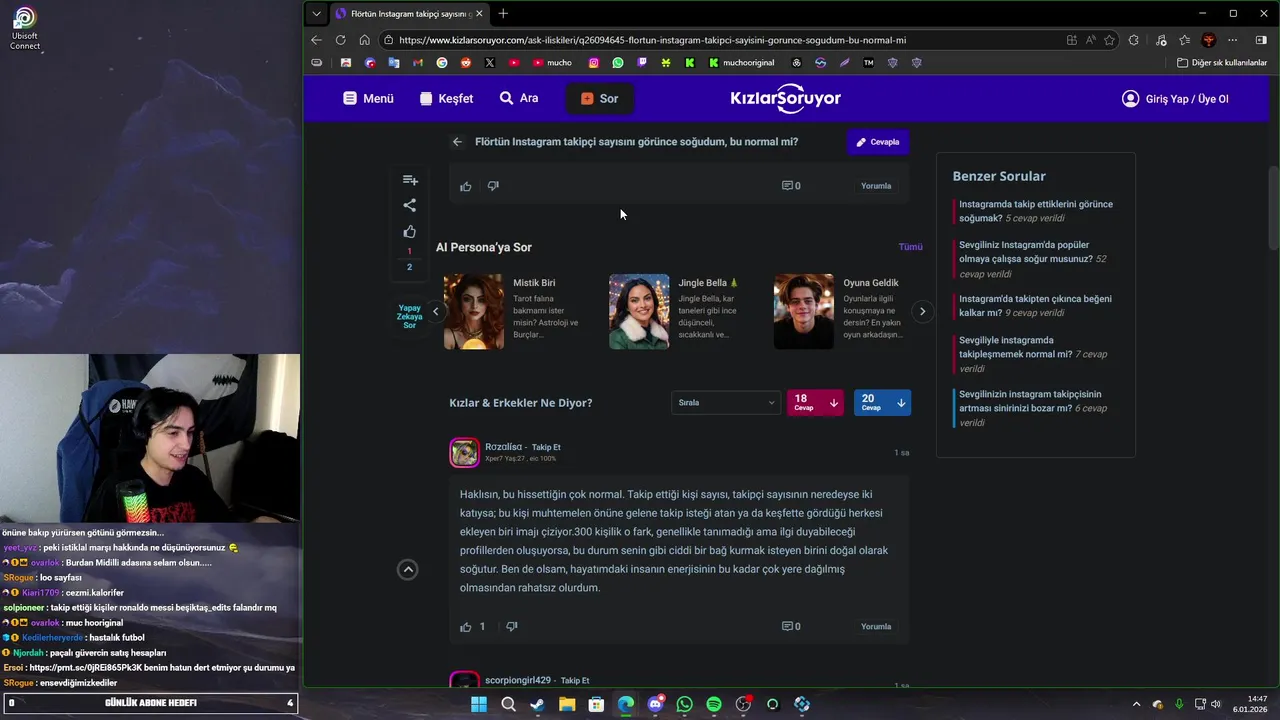The width and height of the screenshot is (1280, 720).
Task: Open the X bookmark icon
Action: point(490,62)
